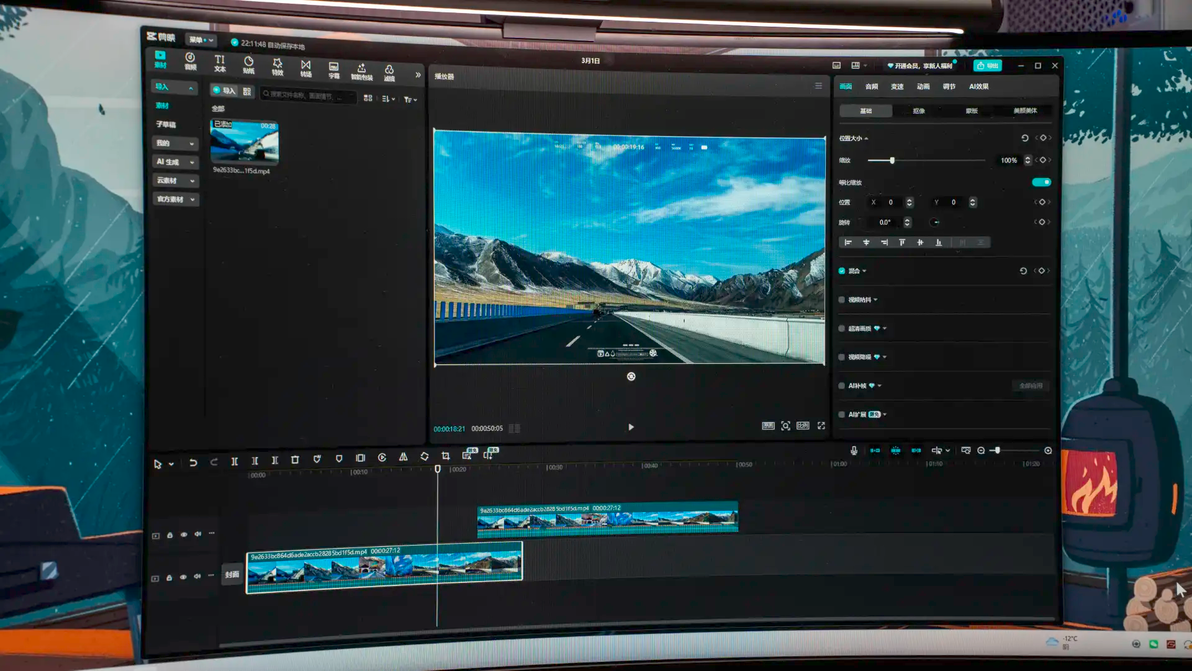Click the split clip tool
Screen dimensions: 1192x671
click(235, 461)
